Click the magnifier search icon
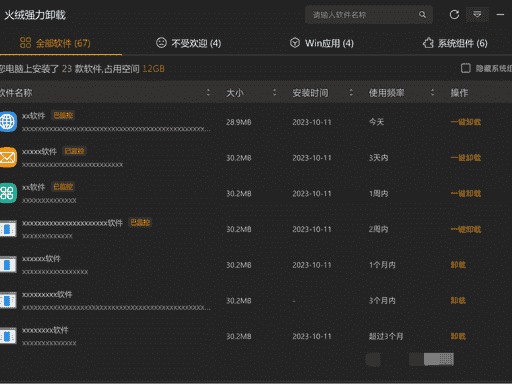Viewport: 512px width, 384px height. pos(422,15)
